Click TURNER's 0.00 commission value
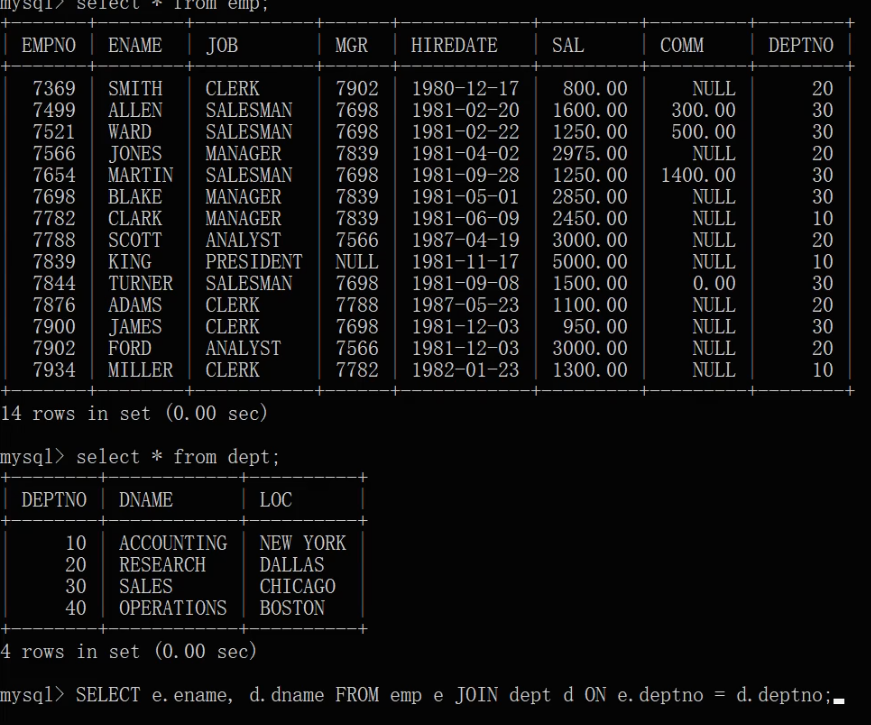The height and width of the screenshot is (725, 871). (x=714, y=283)
